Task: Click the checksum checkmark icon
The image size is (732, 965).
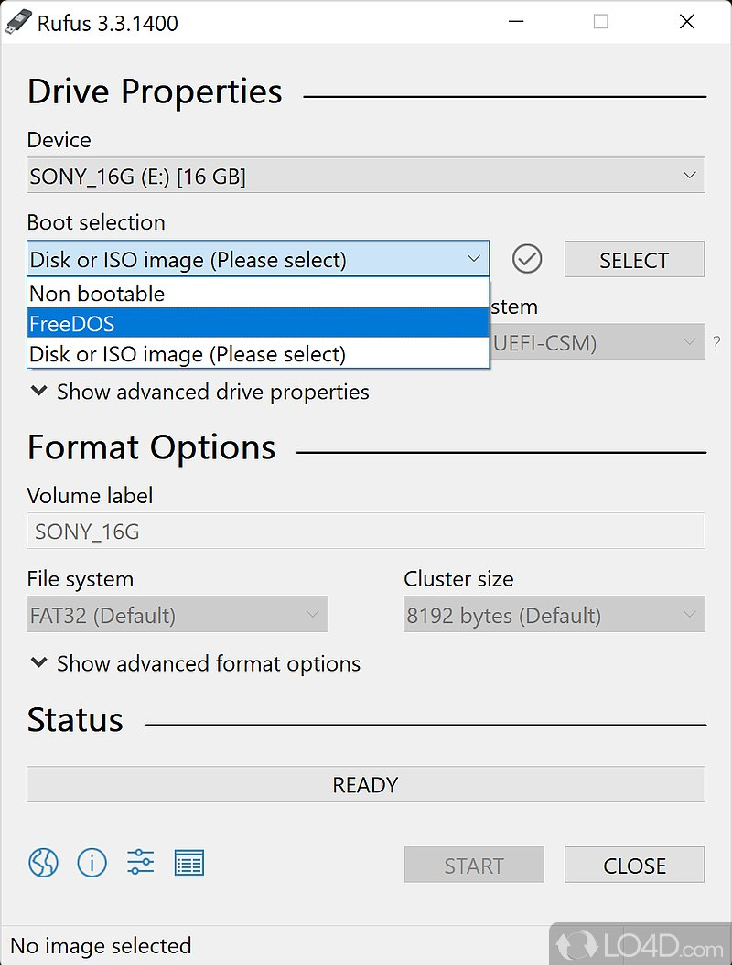Action: click(527, 258)
